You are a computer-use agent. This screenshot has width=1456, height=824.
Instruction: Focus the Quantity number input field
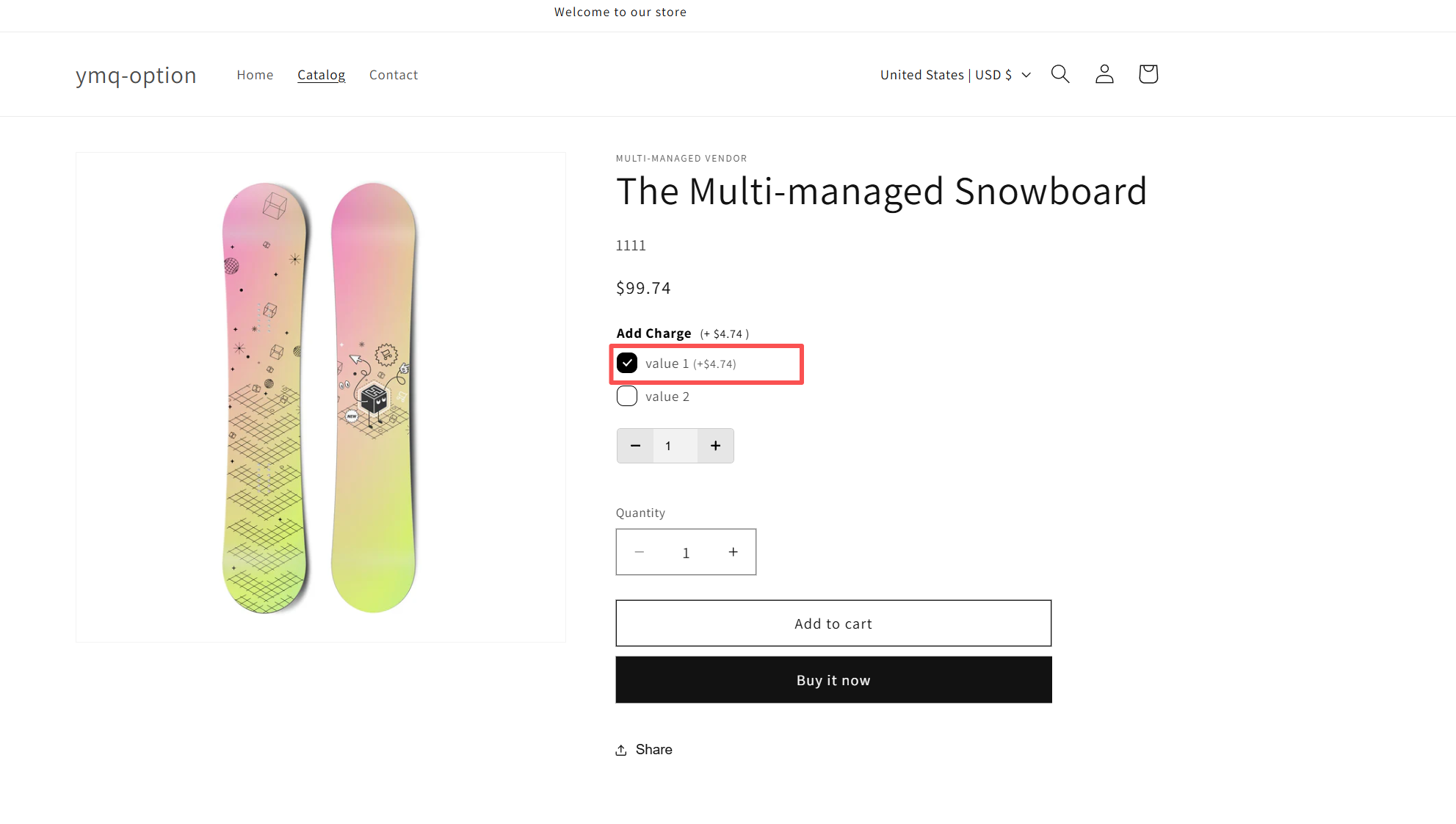point(686,552)
